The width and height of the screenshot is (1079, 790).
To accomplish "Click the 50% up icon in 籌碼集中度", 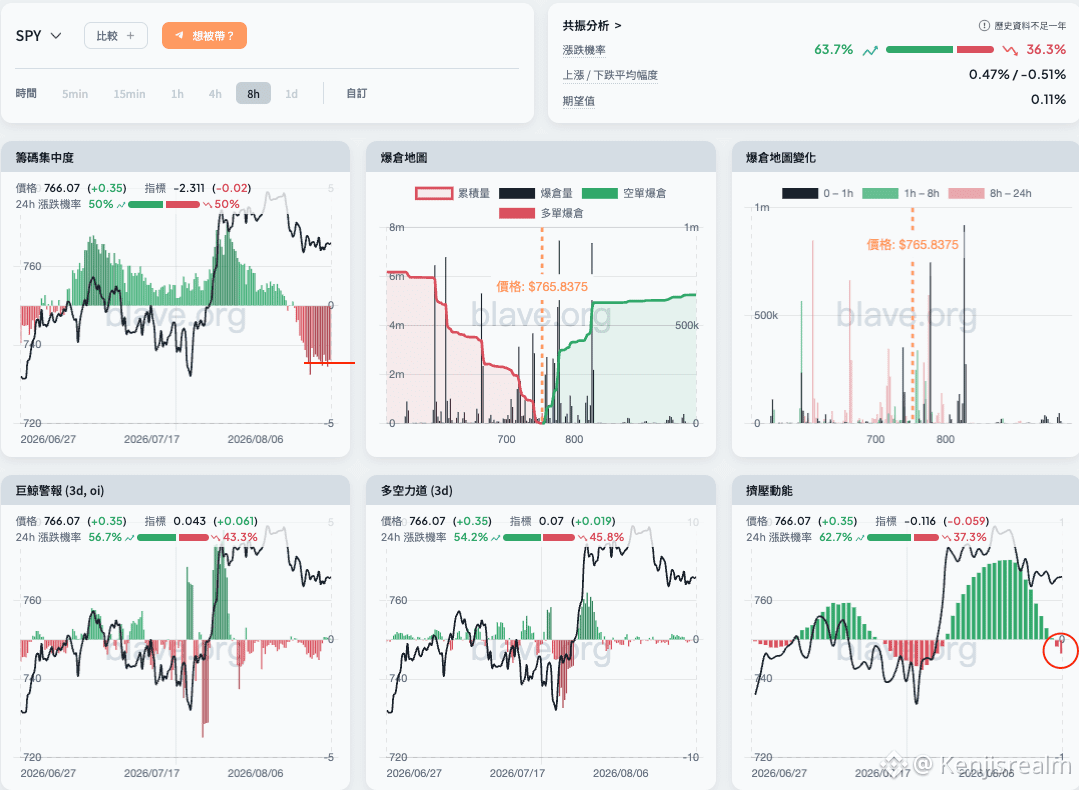I will tap(121, 204).
